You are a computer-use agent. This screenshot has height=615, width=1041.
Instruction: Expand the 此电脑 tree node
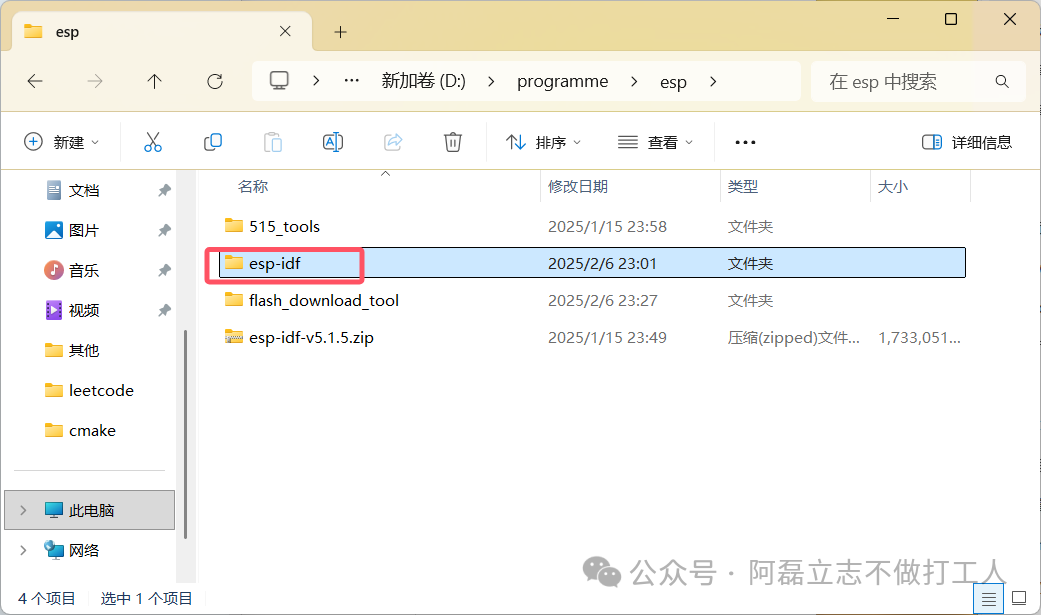23,510
